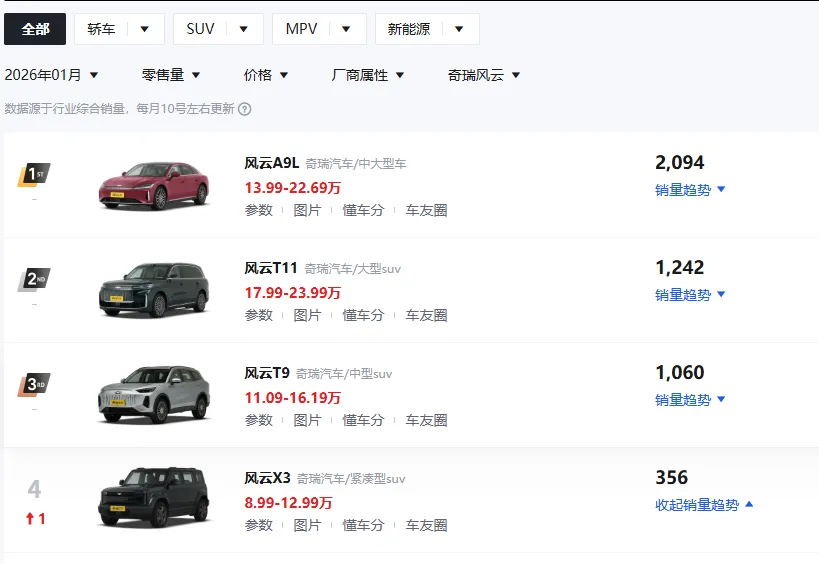Screen dimensions: 819x564
Task: Open the 轿车 category dropdown
Action: (x=119, y=29)
